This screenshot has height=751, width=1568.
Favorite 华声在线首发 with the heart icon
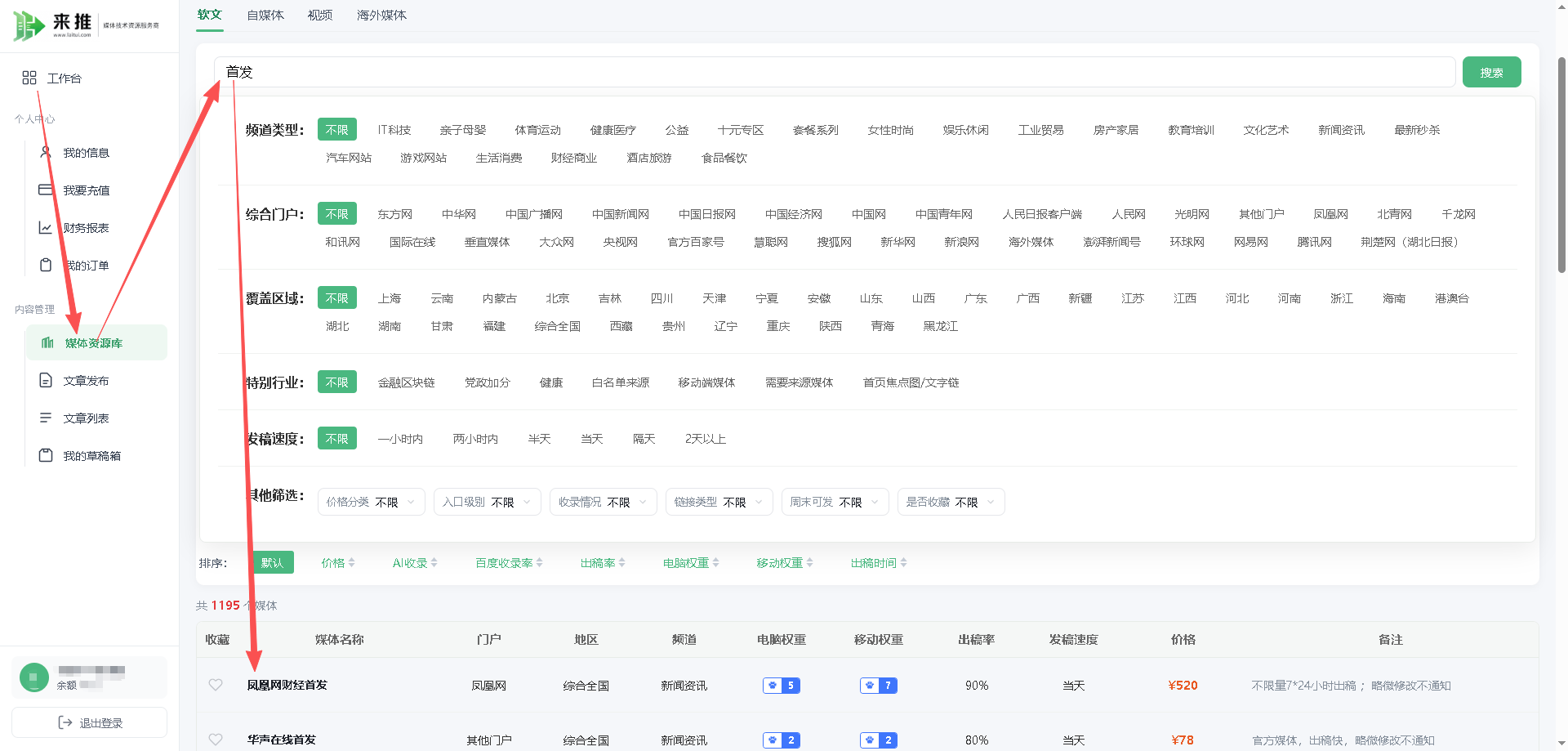[216, 740]
